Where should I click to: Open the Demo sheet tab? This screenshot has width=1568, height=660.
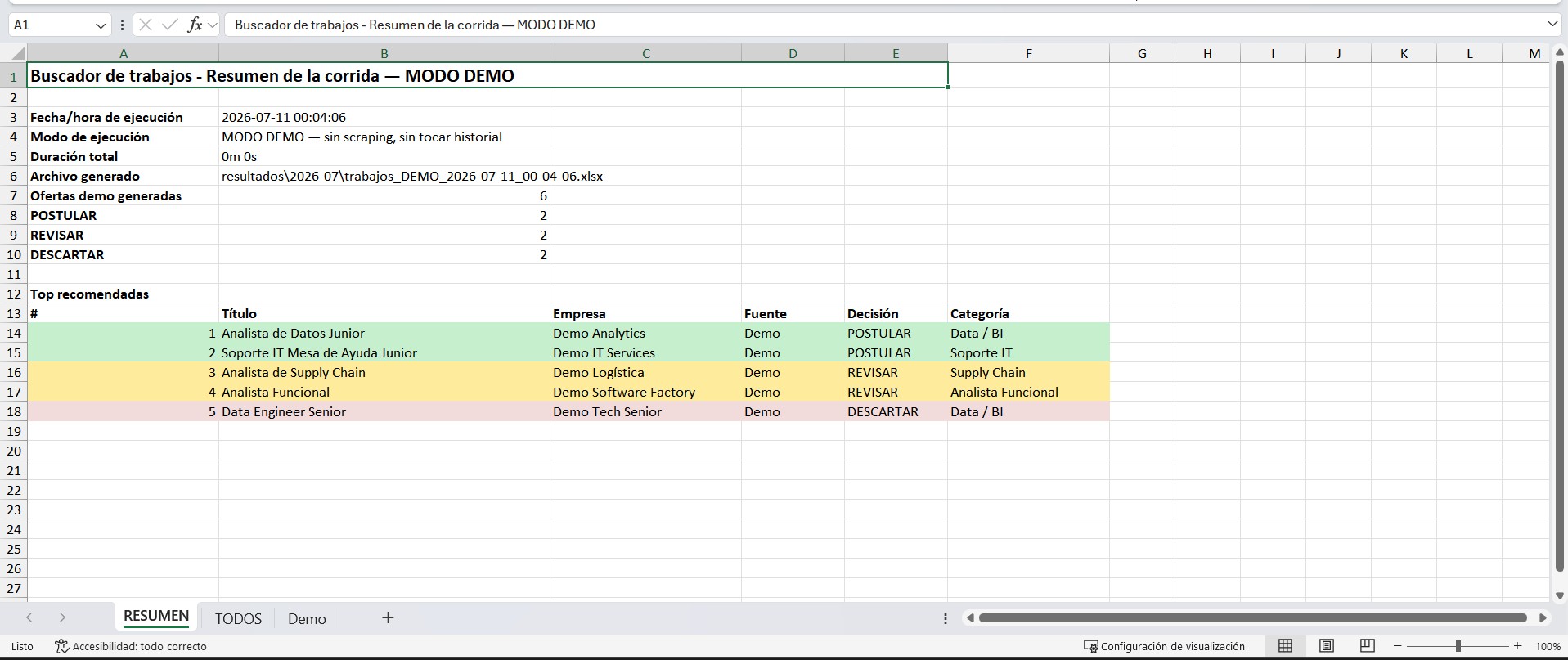307,618
